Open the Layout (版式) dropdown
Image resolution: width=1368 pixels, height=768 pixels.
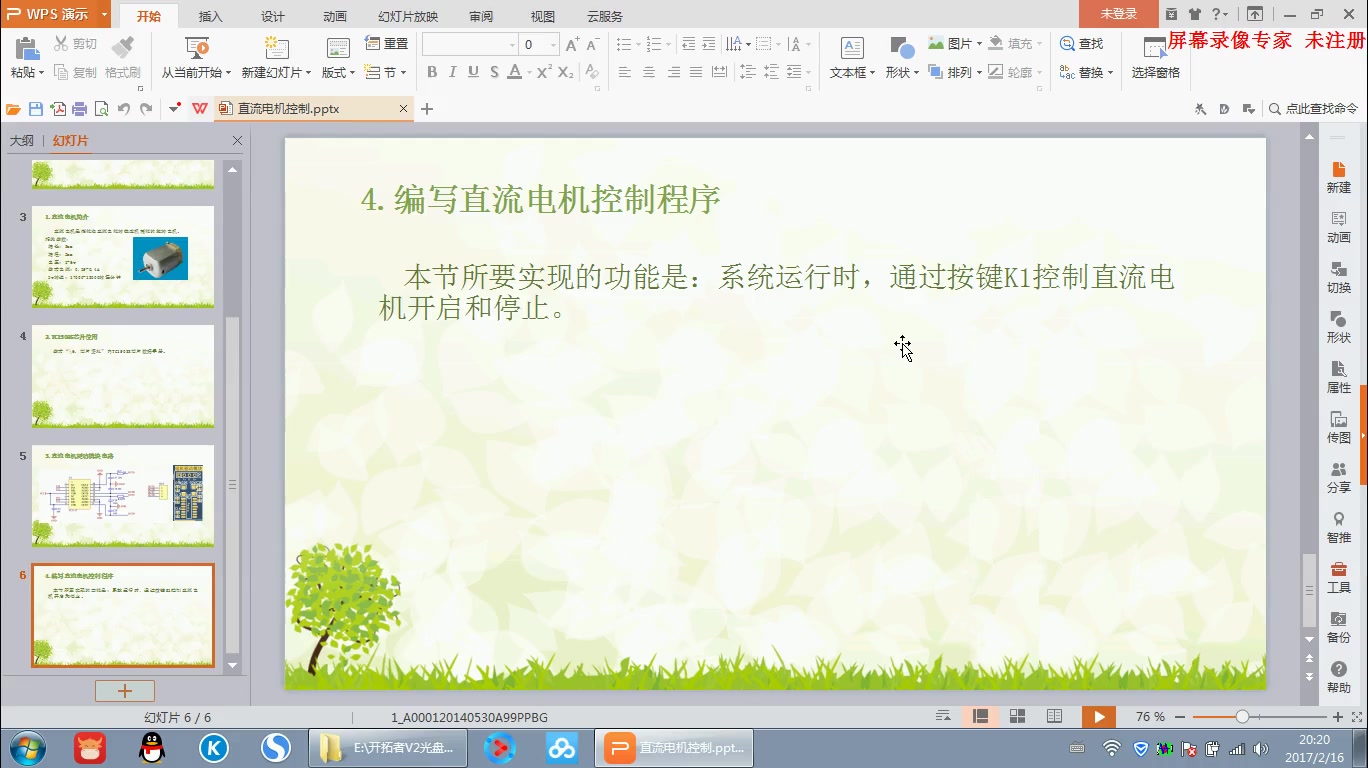point(338,72)
